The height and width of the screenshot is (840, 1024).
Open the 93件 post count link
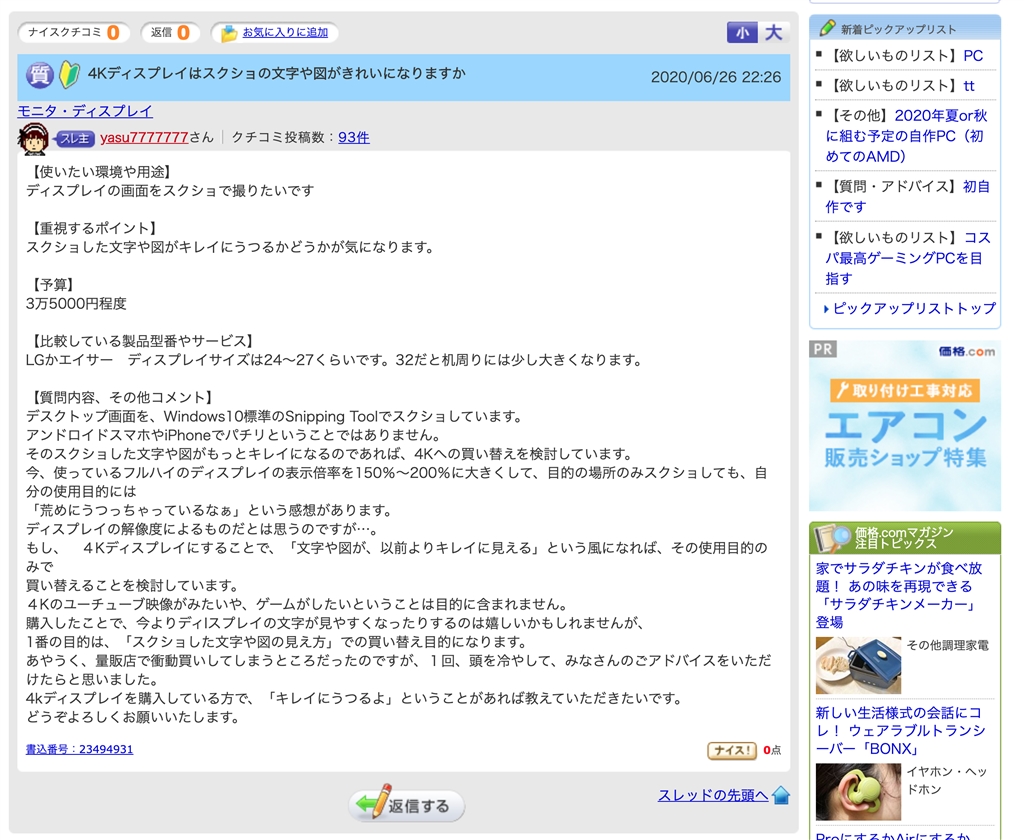[x=354, y=137]
